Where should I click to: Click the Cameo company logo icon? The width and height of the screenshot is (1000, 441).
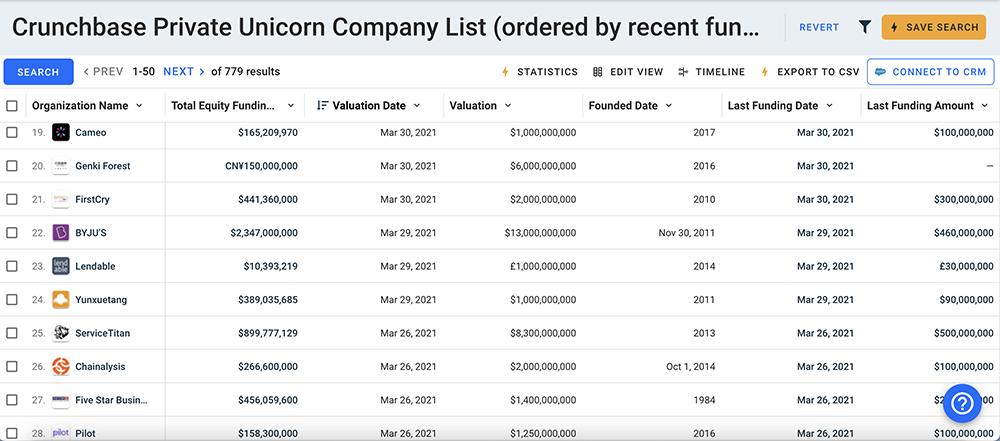60,133
